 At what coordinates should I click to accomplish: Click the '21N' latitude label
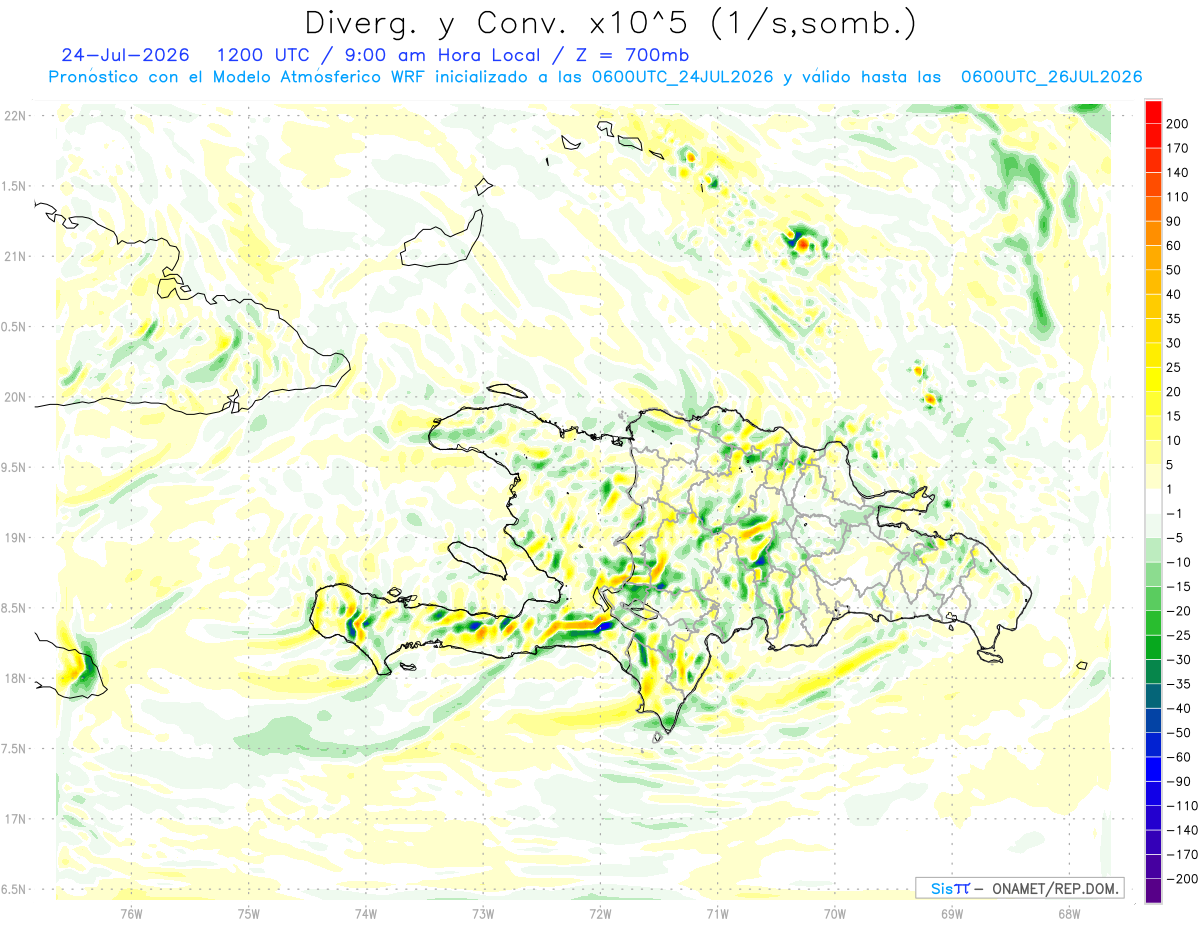pos(15,256)
